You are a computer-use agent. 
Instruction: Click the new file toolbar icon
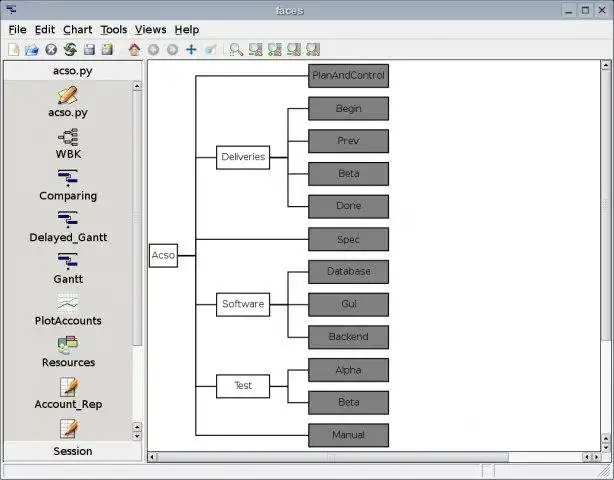click(x=14, y=50)
